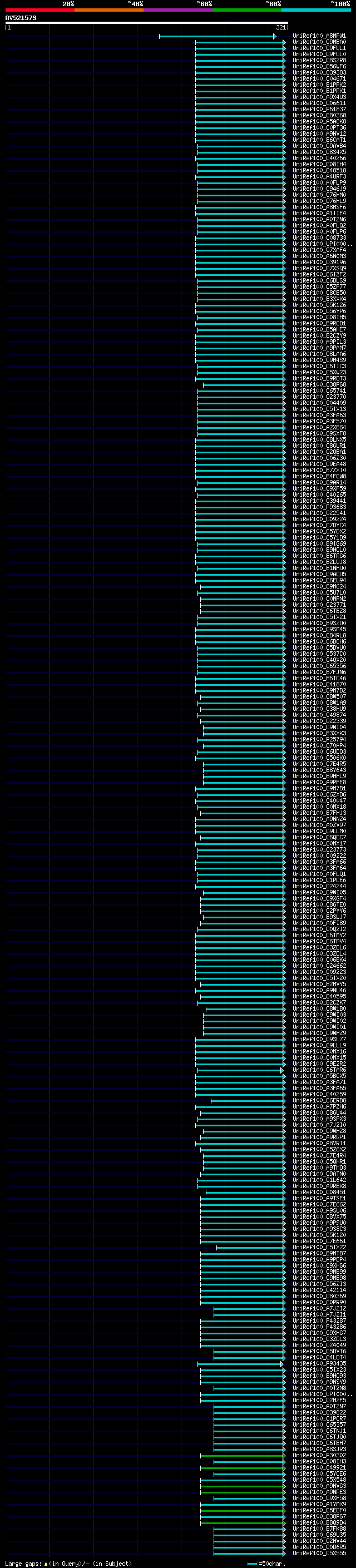Click label UniRef100_B3XXK3
The image size is (356, 1568).
(x=319, y=734)
